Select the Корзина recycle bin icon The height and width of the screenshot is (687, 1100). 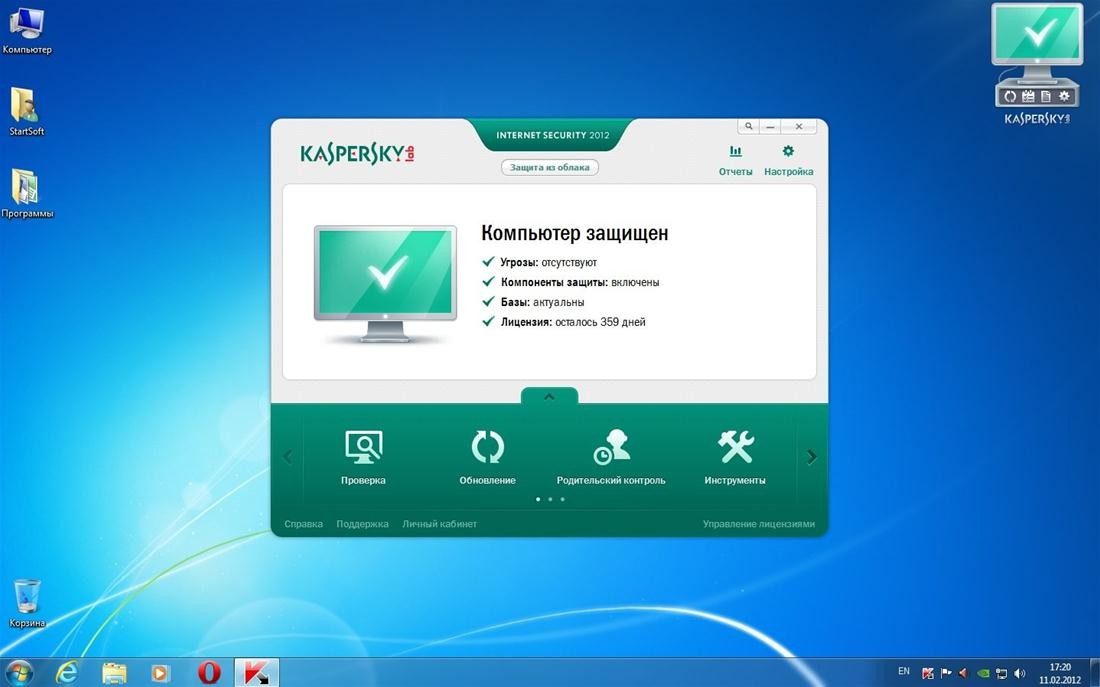coord(27,603)
